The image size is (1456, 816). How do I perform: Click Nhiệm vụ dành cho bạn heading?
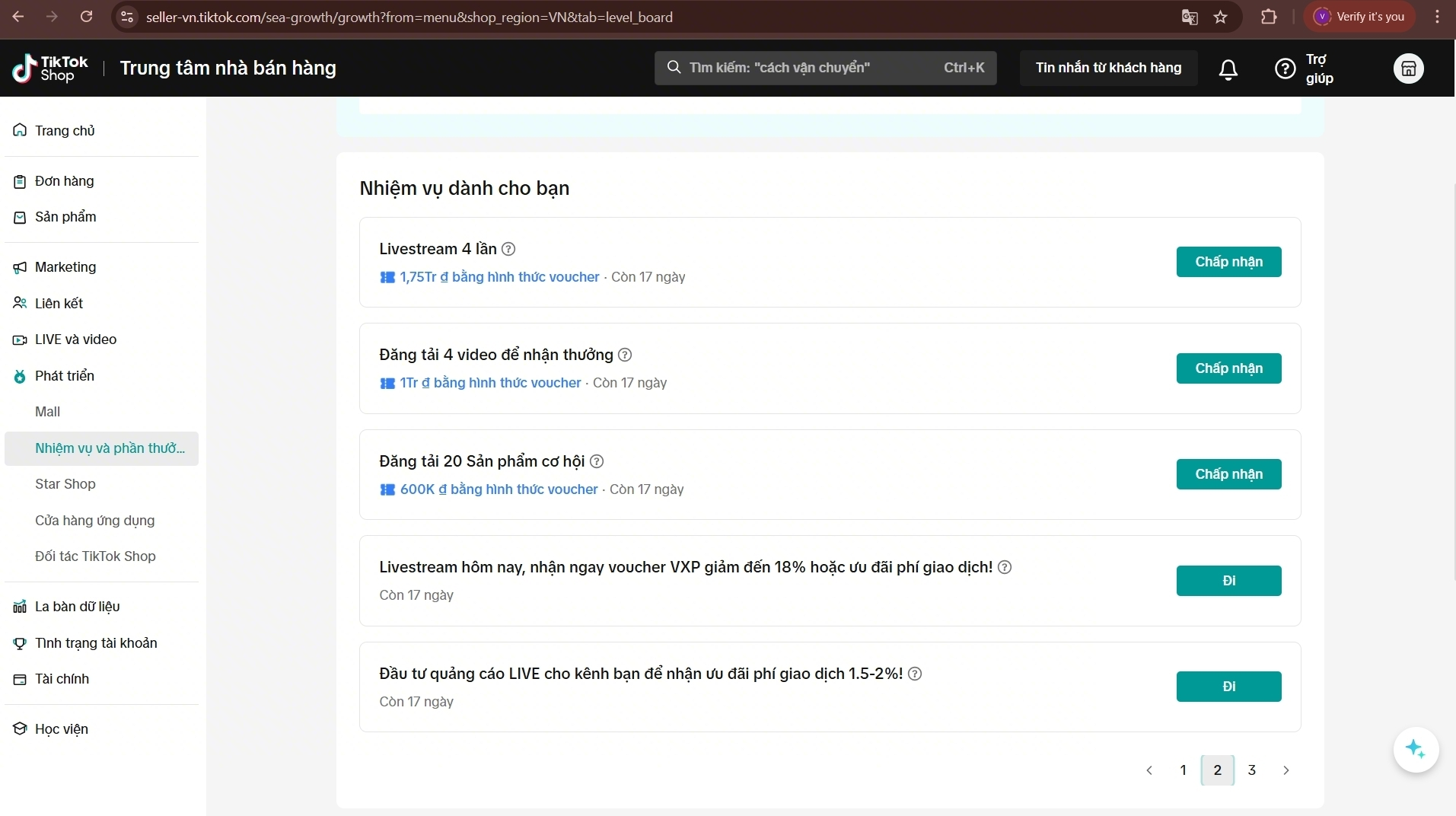[464, 188]
